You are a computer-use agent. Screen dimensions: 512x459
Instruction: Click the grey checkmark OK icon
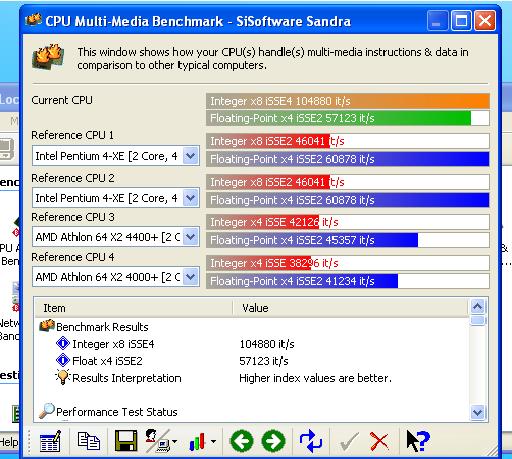tap(349, 442)
